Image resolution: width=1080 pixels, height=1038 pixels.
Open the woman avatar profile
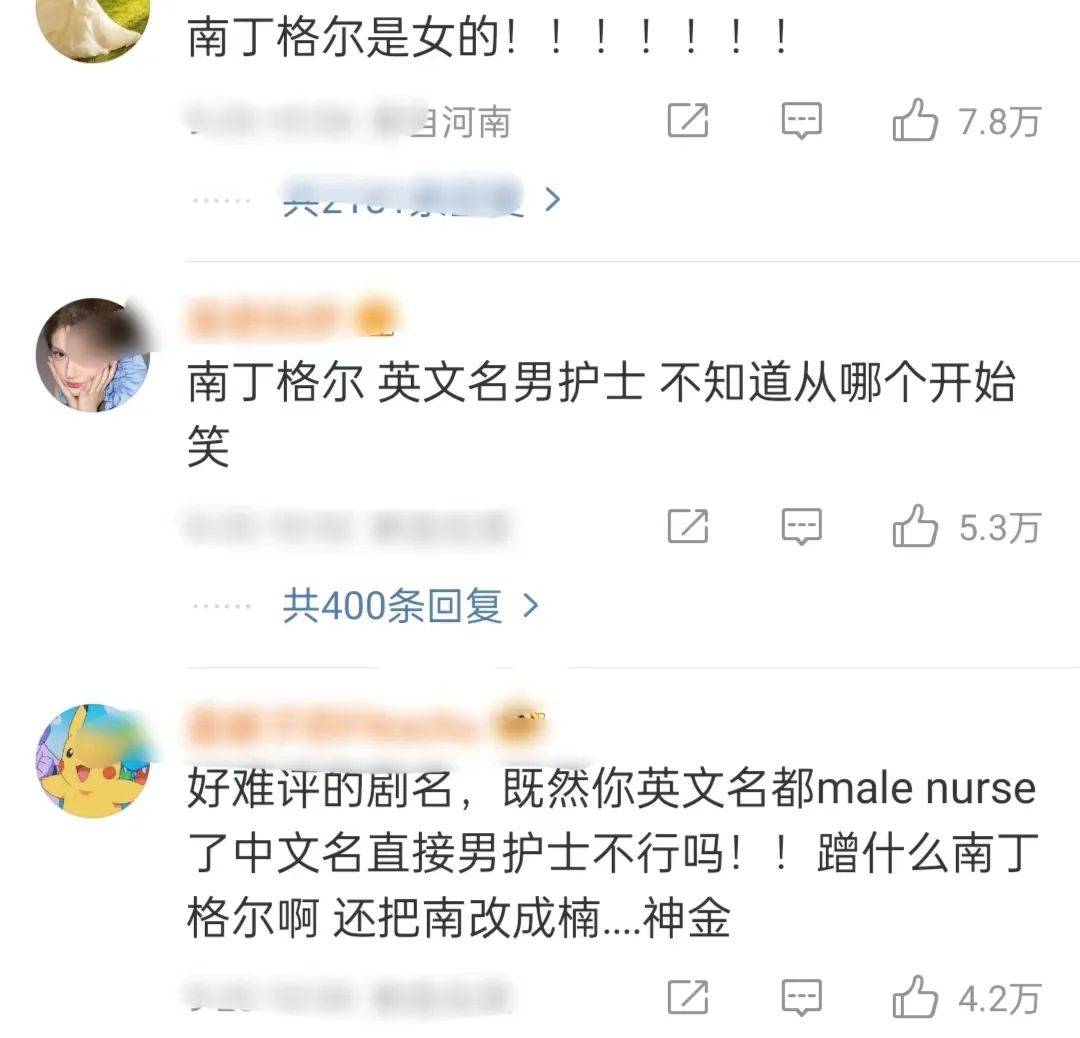pos(93,355)
